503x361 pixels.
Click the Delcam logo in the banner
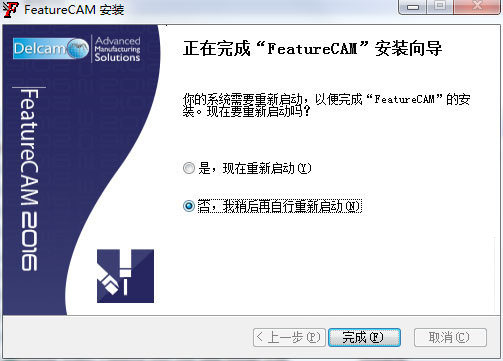(51, 49)
